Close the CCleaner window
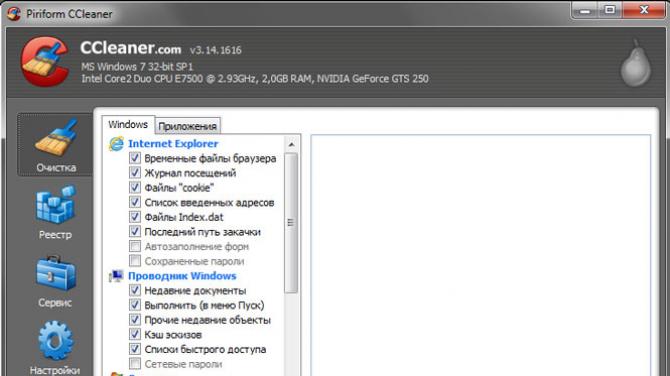 [x=644, y=10]
